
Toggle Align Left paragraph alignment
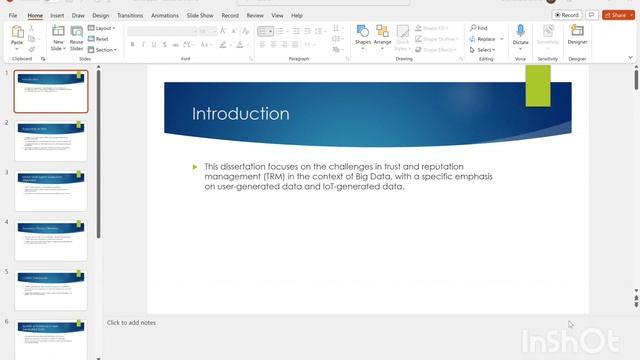pos(262,44)
